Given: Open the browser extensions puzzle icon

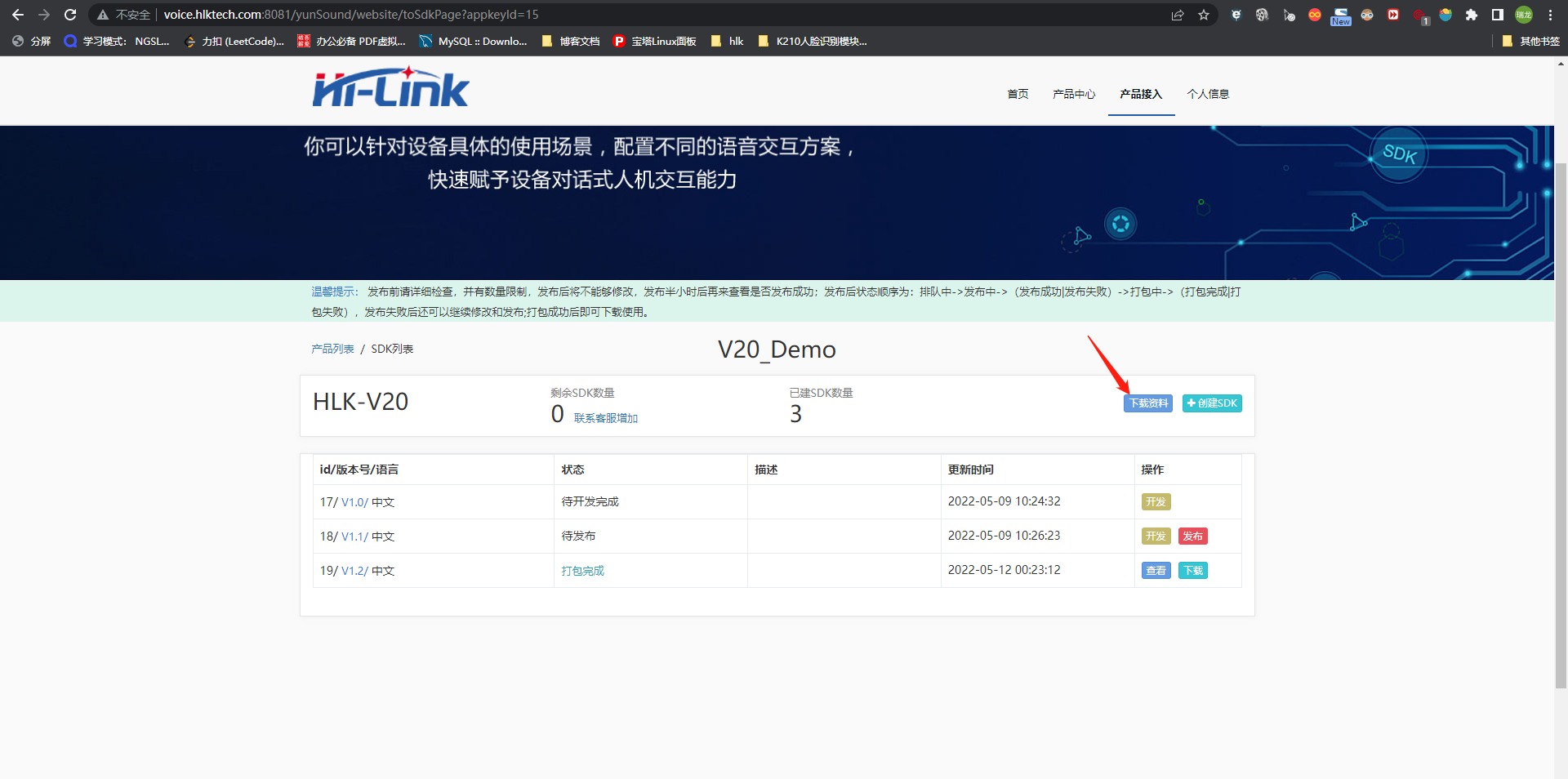Looking at the screenshot, I should pyautogui.click(x=1472, y=15).
